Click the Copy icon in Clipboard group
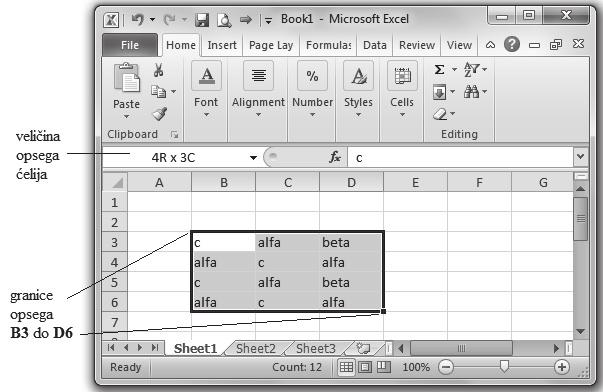Screen dimensions: 603x392 (158, 92)
